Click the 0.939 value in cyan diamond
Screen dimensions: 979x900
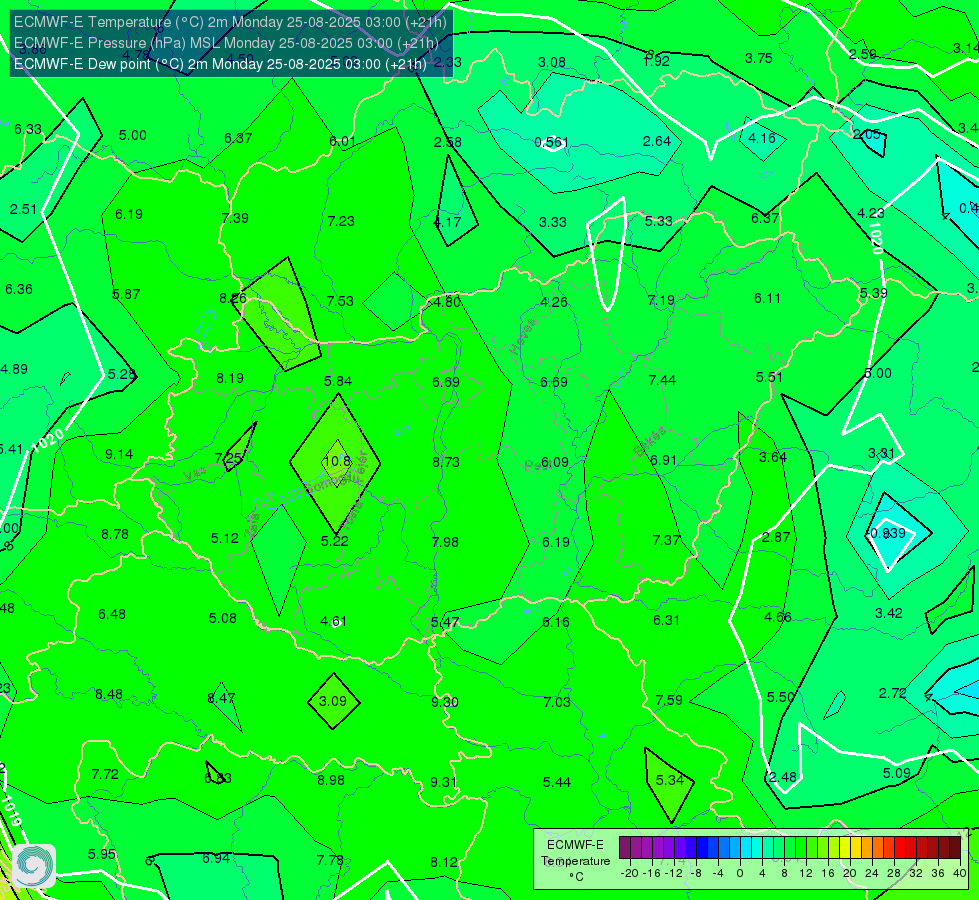pos(887,533)
